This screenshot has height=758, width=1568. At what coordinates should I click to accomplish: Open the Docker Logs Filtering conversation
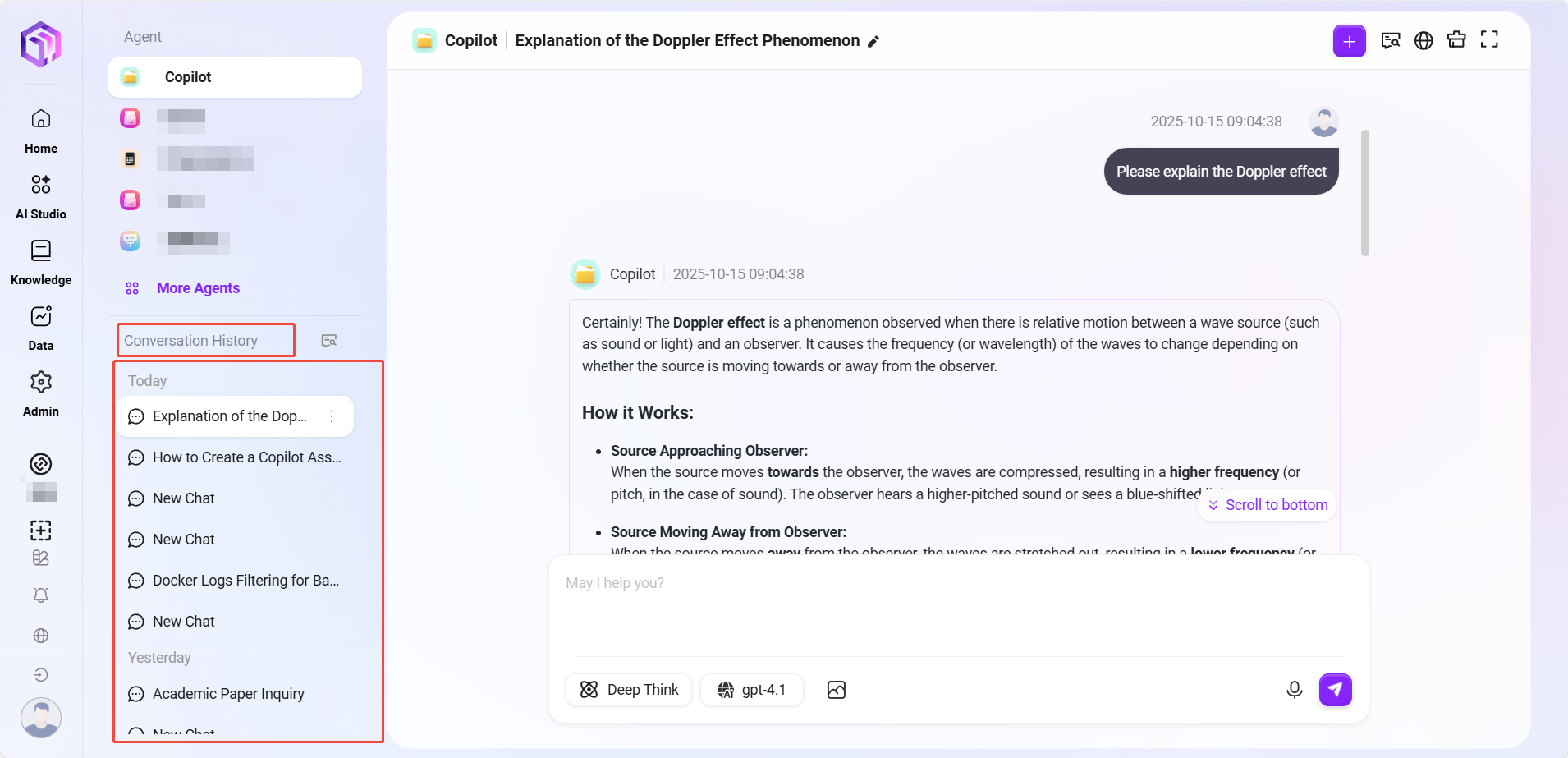245,581
